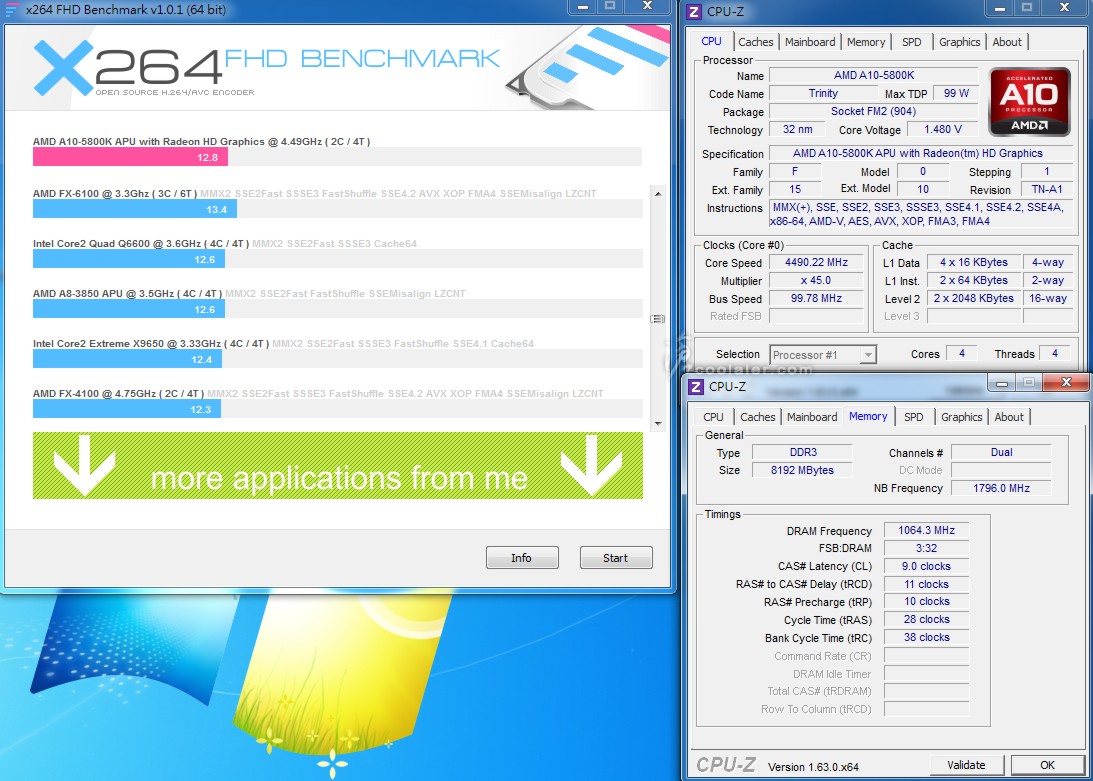The width and height of the screenshot is (1093, 781).
Task: Click the Threads count field
Action: (x=1055, y=354)
